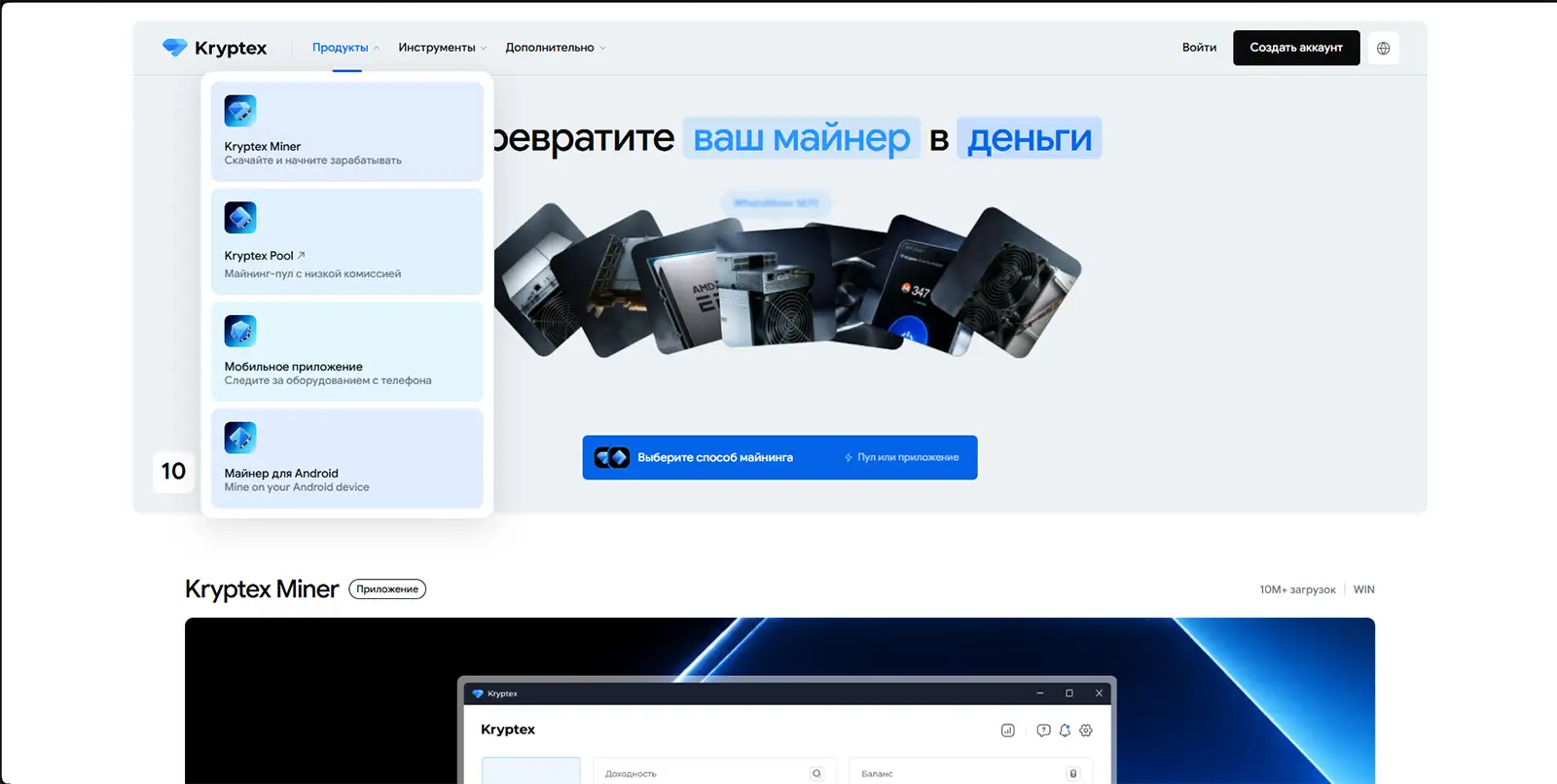This screenshot has height=784, width=1557.
Task: Click the Создать аккаунт button
Action: [1296, 48]
